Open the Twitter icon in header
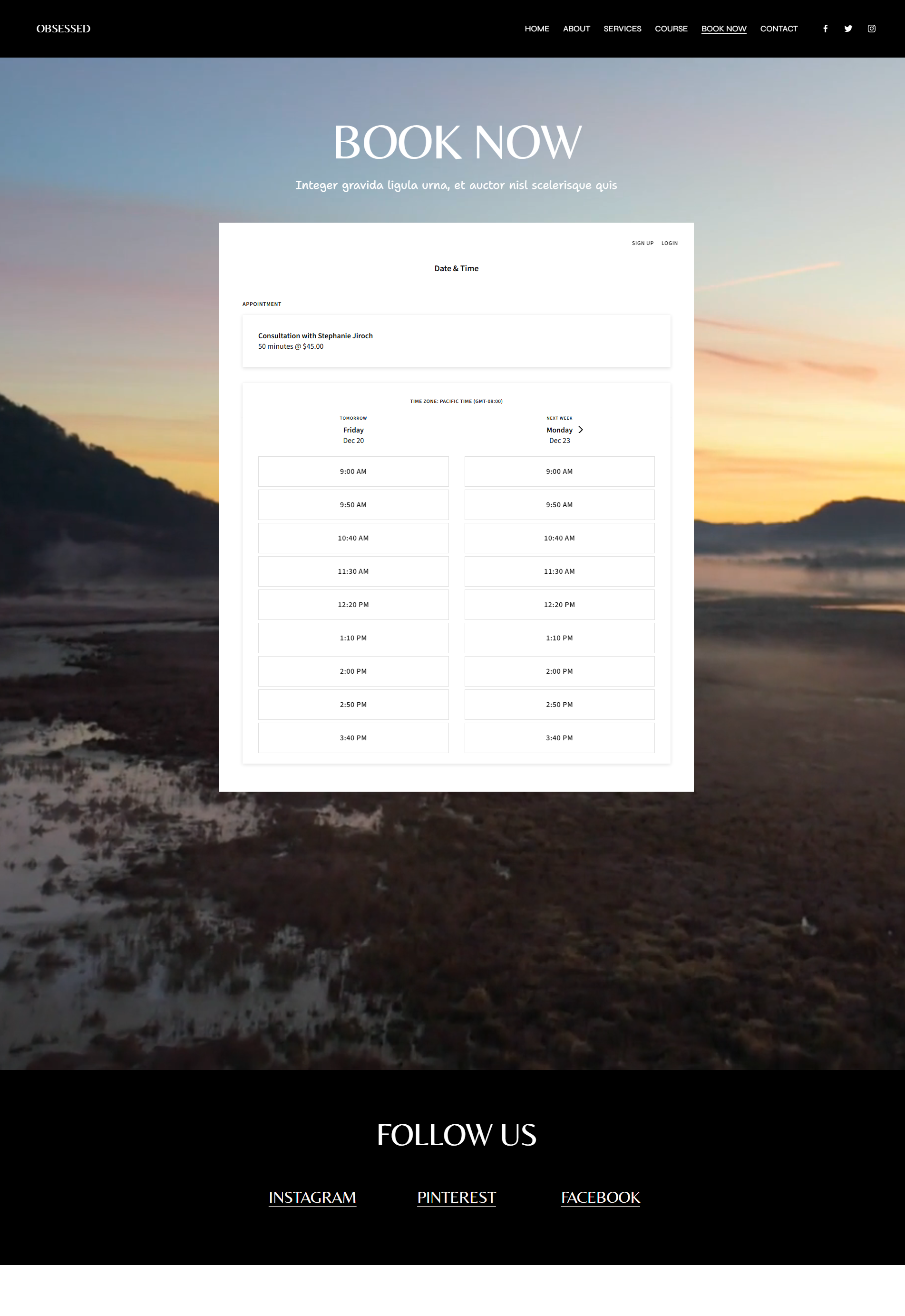This screenshot has width=905, height=1316. click(x=848, y=29)
